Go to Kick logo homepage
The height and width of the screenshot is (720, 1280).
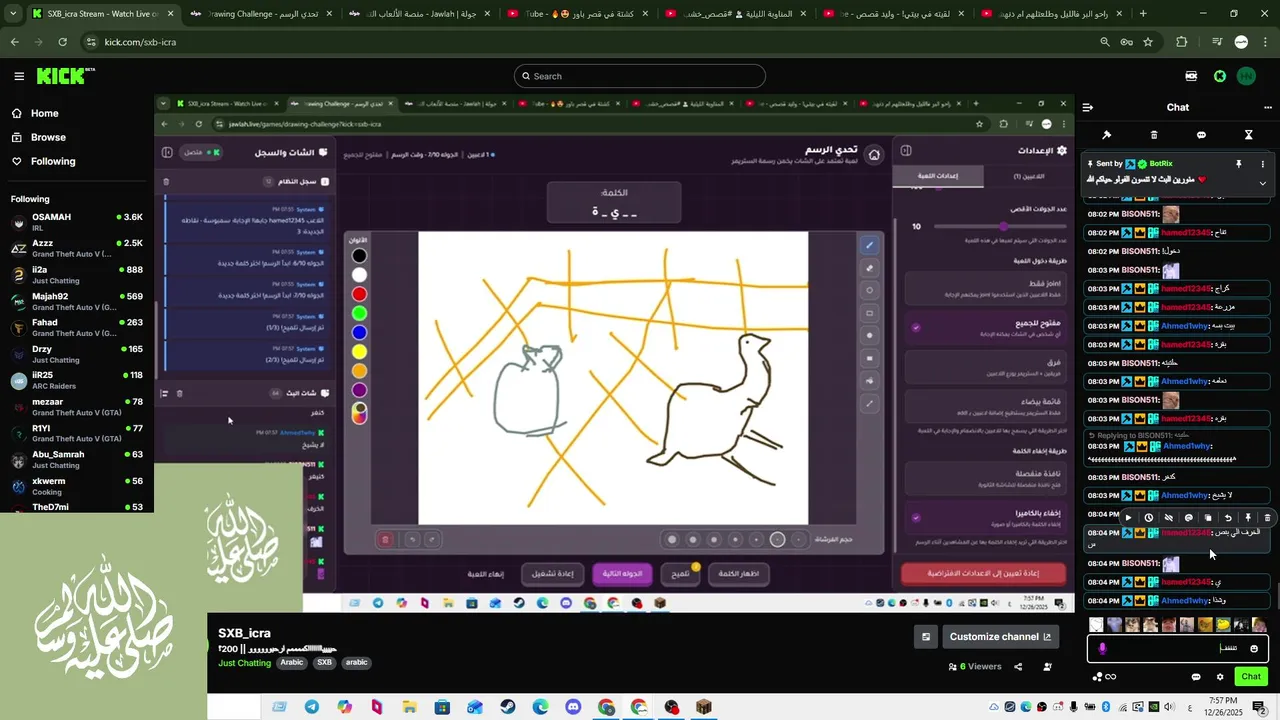(64, 76)
